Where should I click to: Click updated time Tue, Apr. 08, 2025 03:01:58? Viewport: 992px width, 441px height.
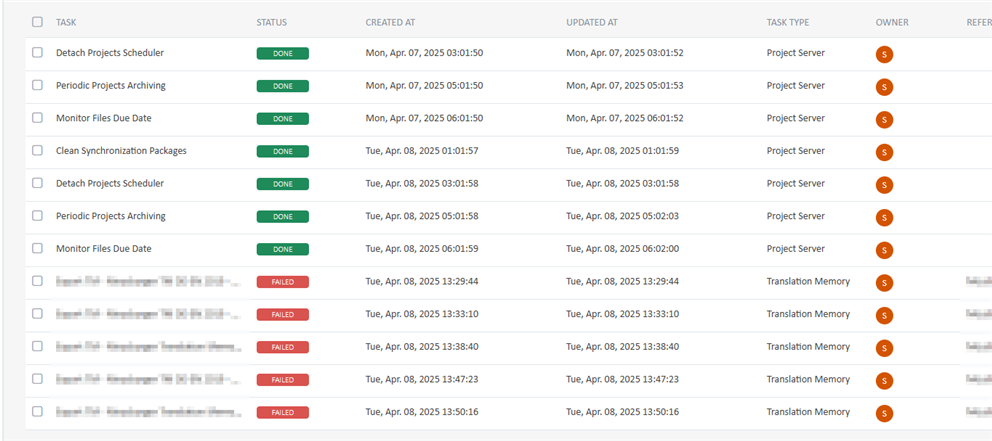coord(623,183)
